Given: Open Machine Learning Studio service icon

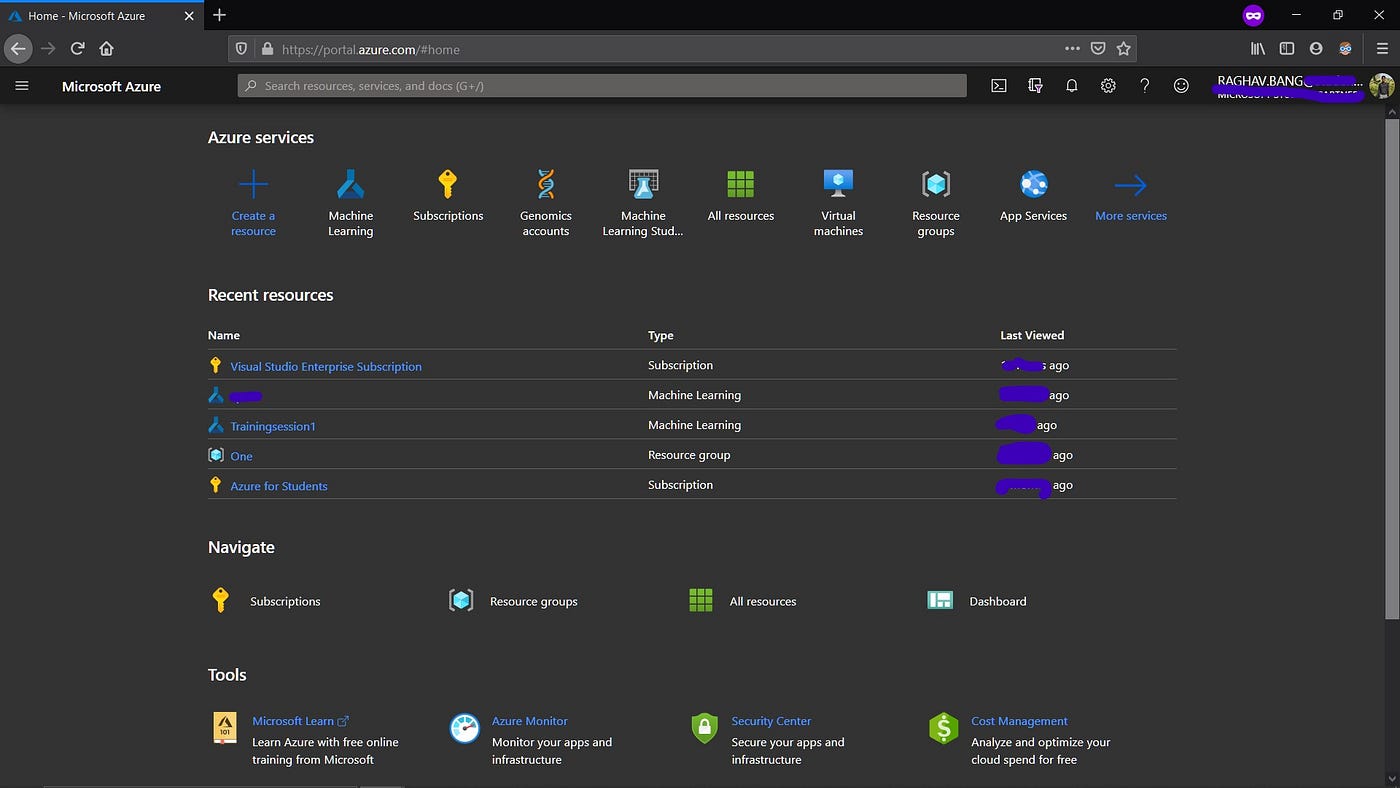Looking at the screenshot, I should pyautogui.click(x=643, y=185).
